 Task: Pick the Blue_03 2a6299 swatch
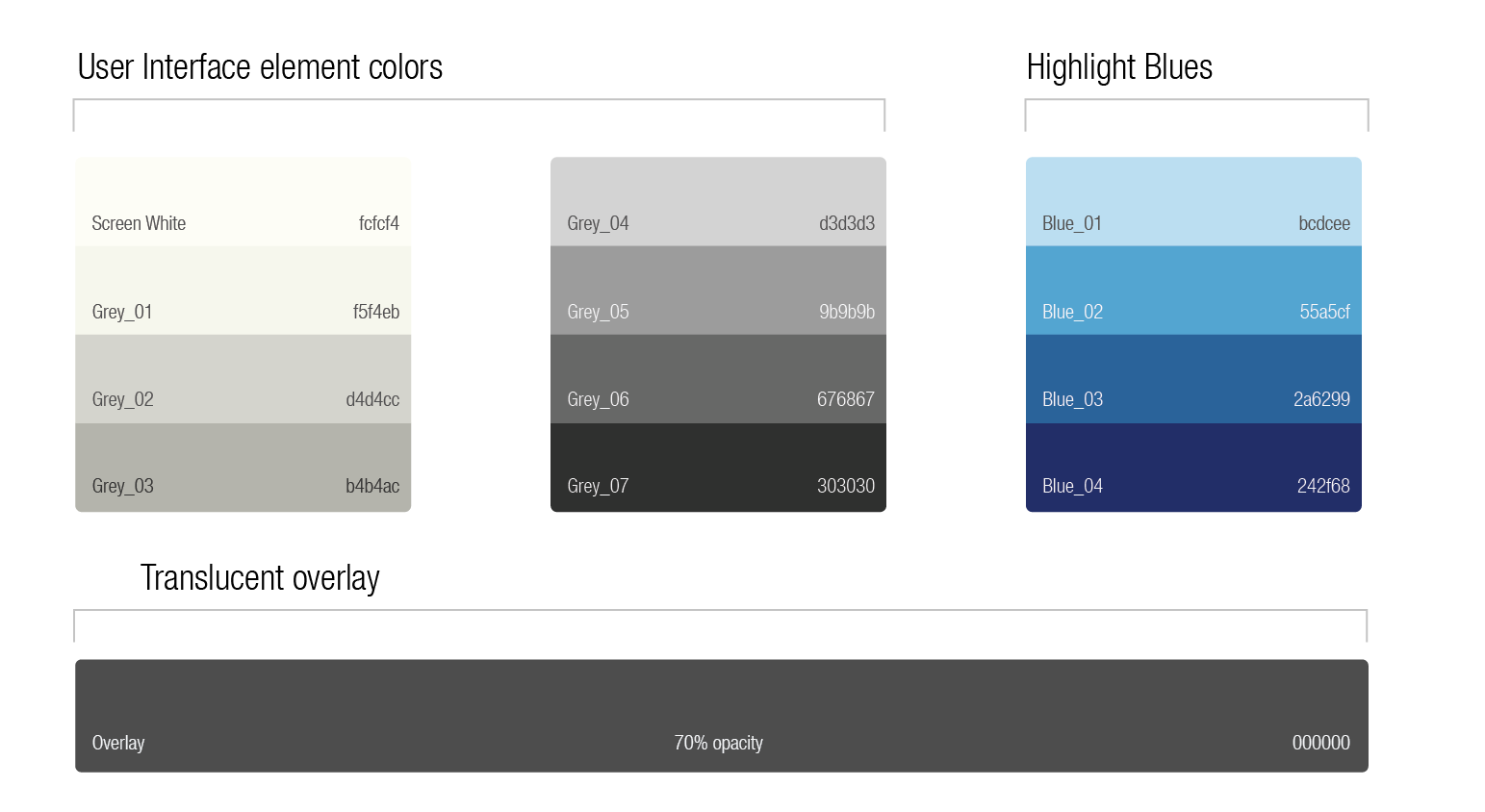pos(1193,378)
